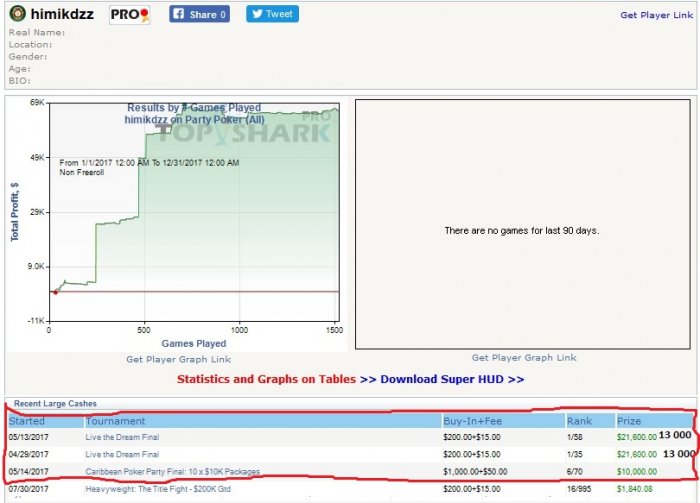Open Get Player Graph Link under profit graph

(x=179, y=359)
